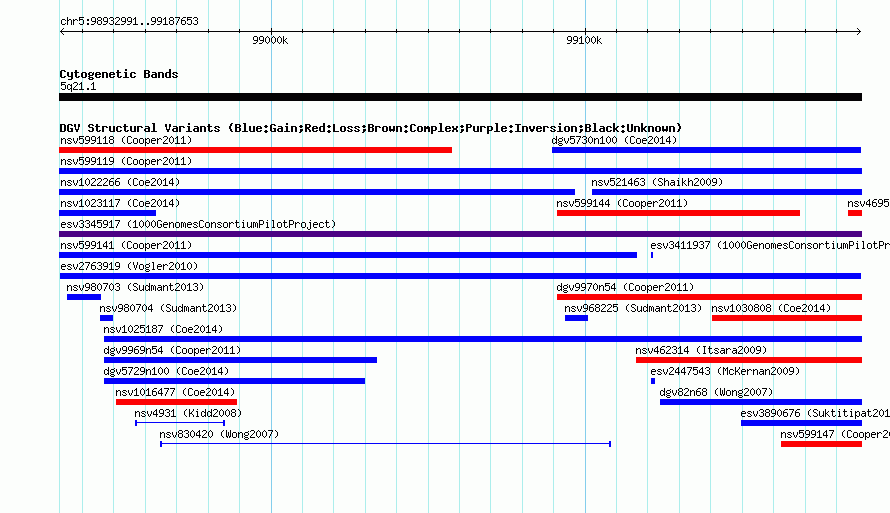Screen dimensions: 890x513
Task: Click the nsv599119 (Cooper2011) label
Action: coord(126,161)
